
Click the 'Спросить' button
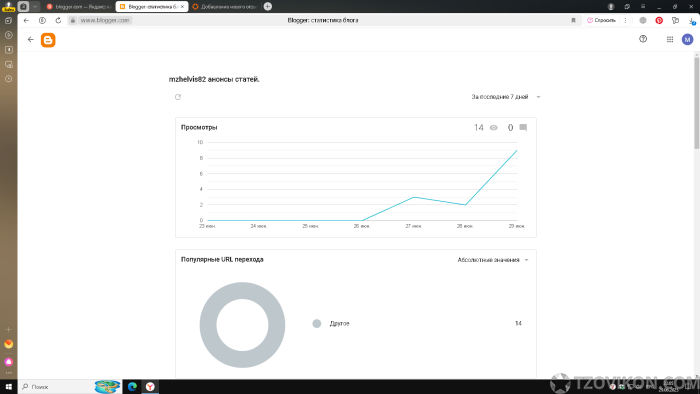[x=601, y=20]
